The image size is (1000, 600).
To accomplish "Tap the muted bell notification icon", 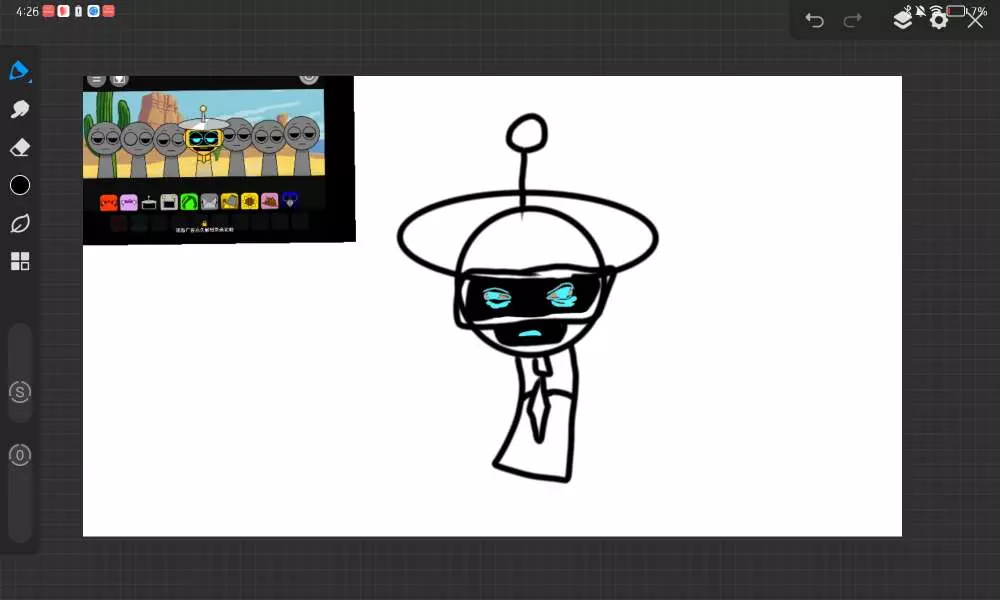I will [920, 10].
